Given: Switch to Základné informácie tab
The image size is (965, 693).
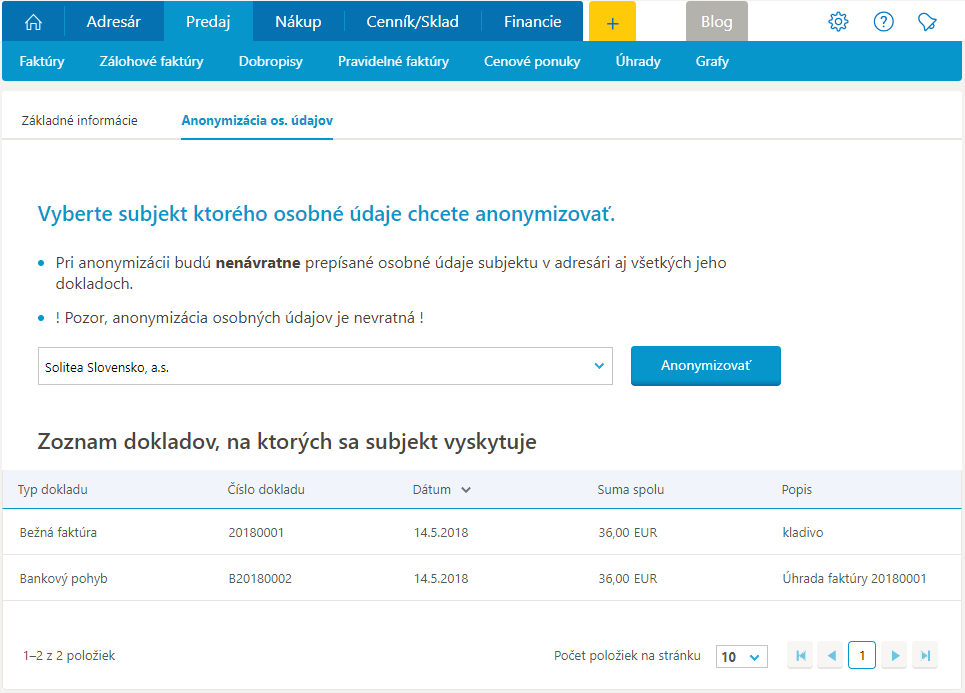Looking at the screenshot, I should (79, 120).
